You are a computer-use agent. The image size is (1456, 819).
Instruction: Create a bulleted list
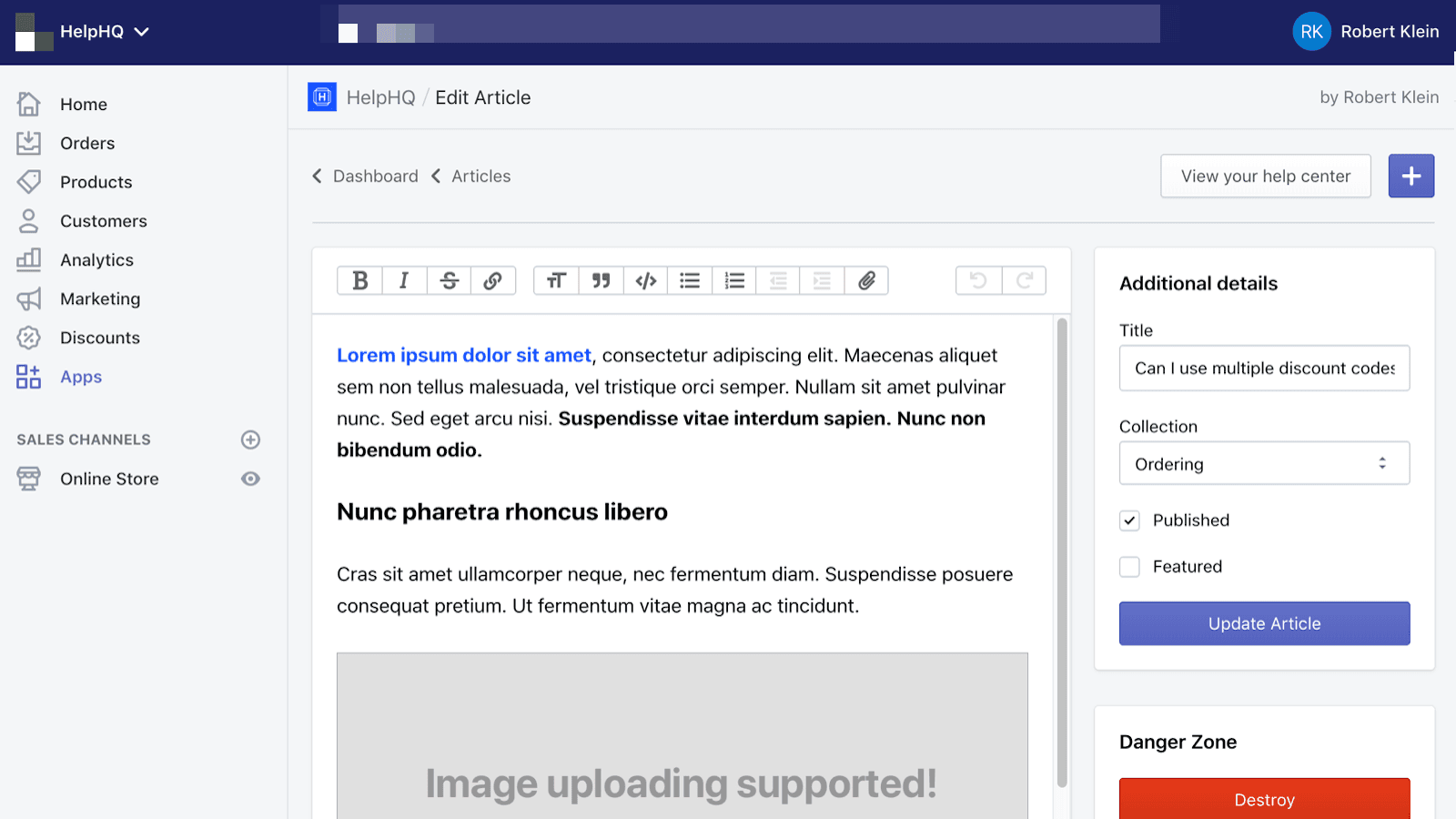click(x=689, y=280)
